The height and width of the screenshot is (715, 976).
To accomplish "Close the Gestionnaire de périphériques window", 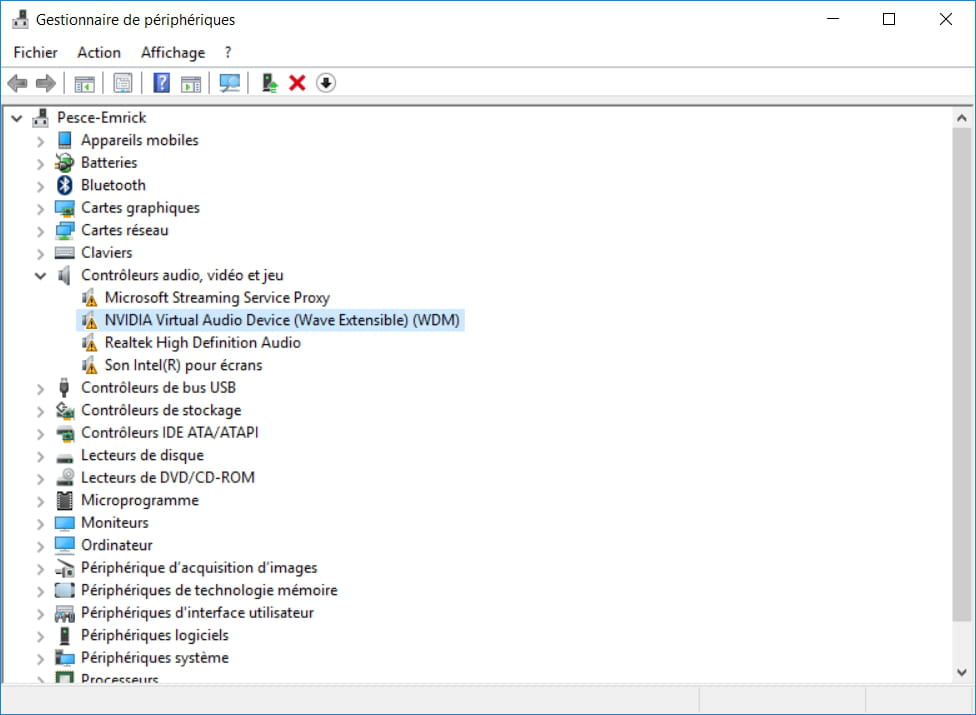I will click(x=946, y=19).
